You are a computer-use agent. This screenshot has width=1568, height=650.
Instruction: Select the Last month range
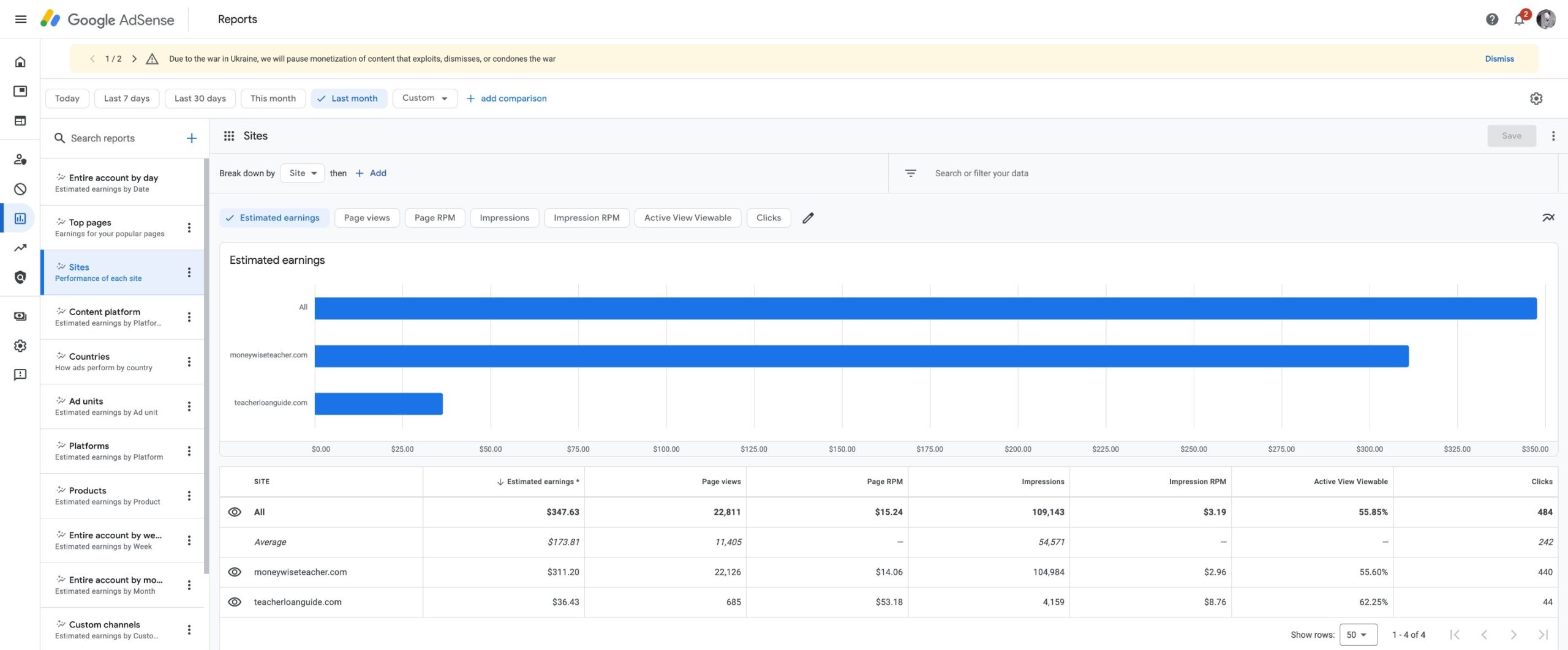[349, 98]
